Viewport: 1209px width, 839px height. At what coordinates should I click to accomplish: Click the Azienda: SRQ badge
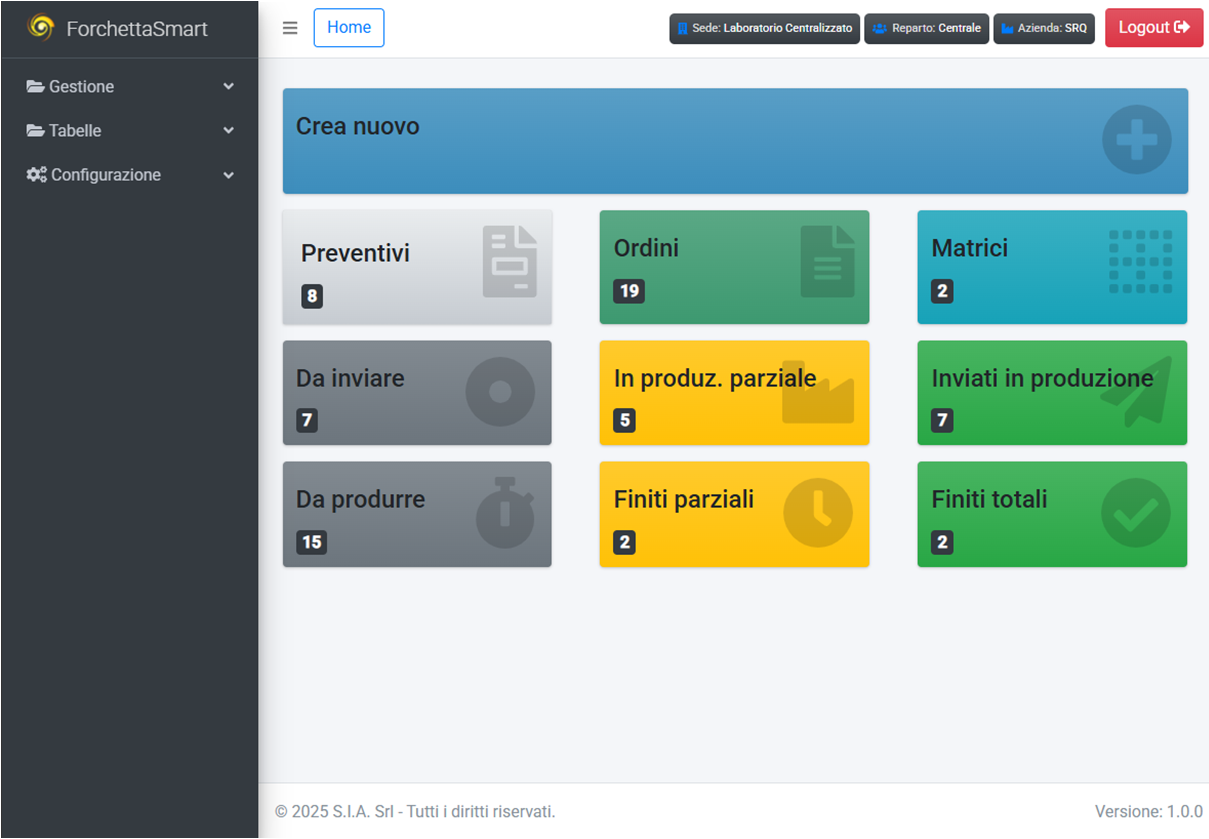tap(1043, 28)
